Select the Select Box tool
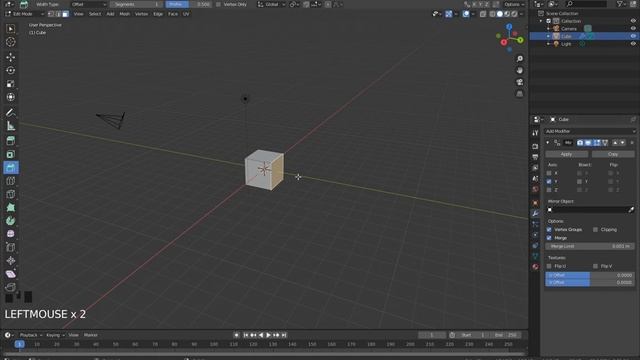Image resolution: width=640 pixels, height=360 pixels. click(x=11, y=29)
